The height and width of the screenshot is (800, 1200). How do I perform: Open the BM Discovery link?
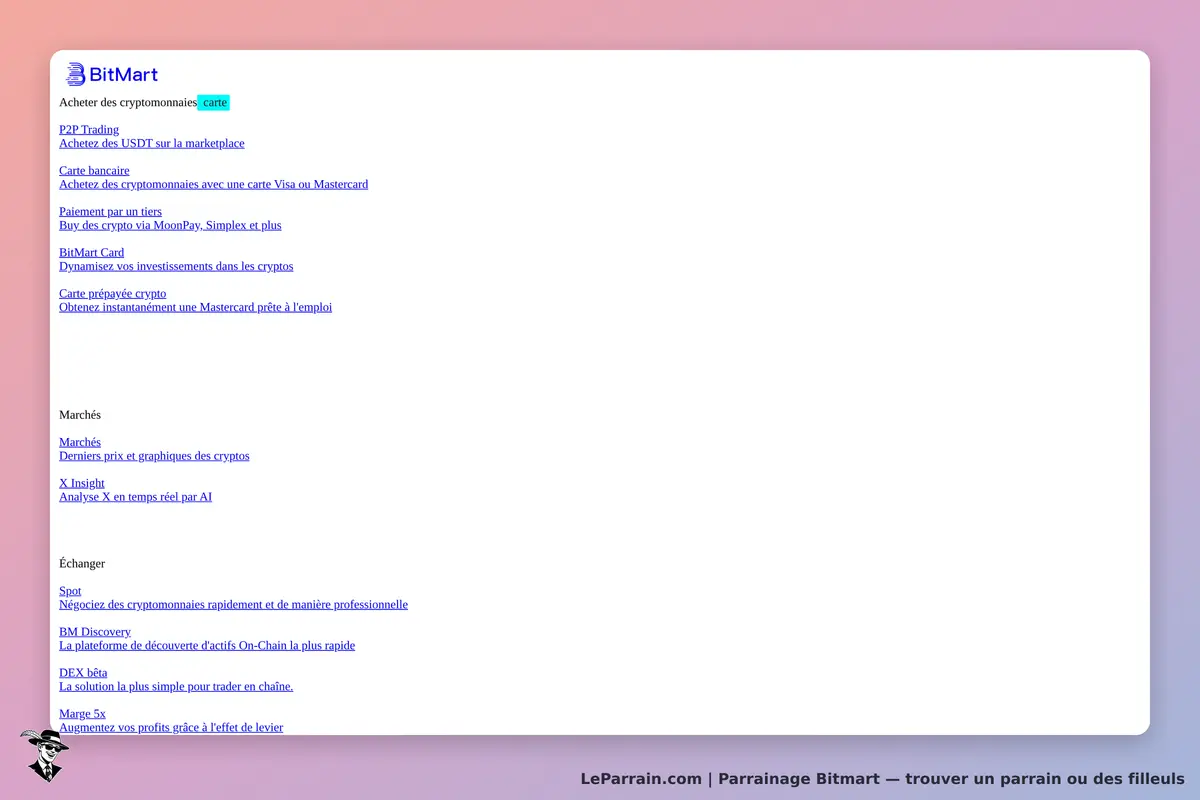95,633
